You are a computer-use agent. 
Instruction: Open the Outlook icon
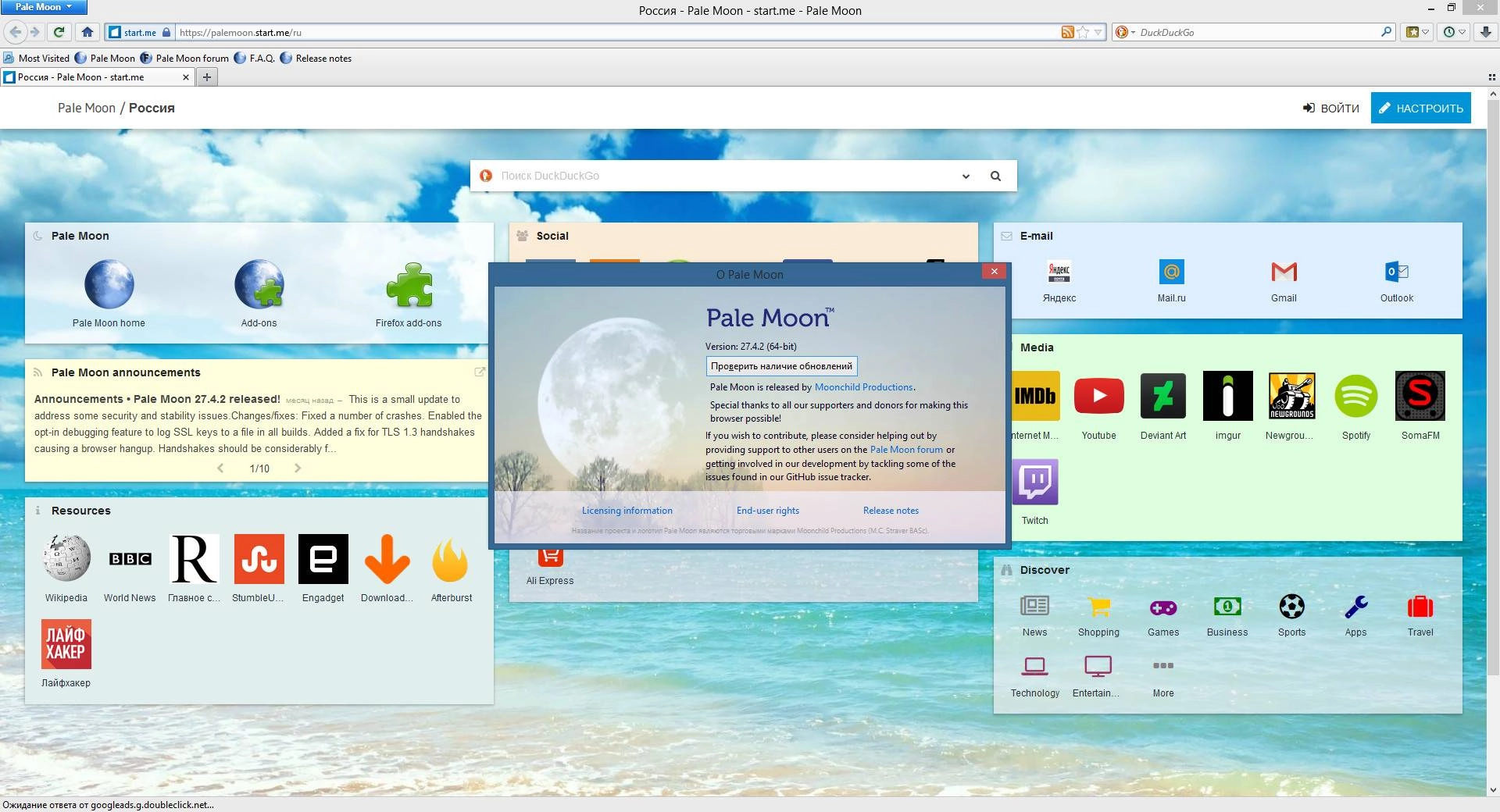click(1396, 272)
